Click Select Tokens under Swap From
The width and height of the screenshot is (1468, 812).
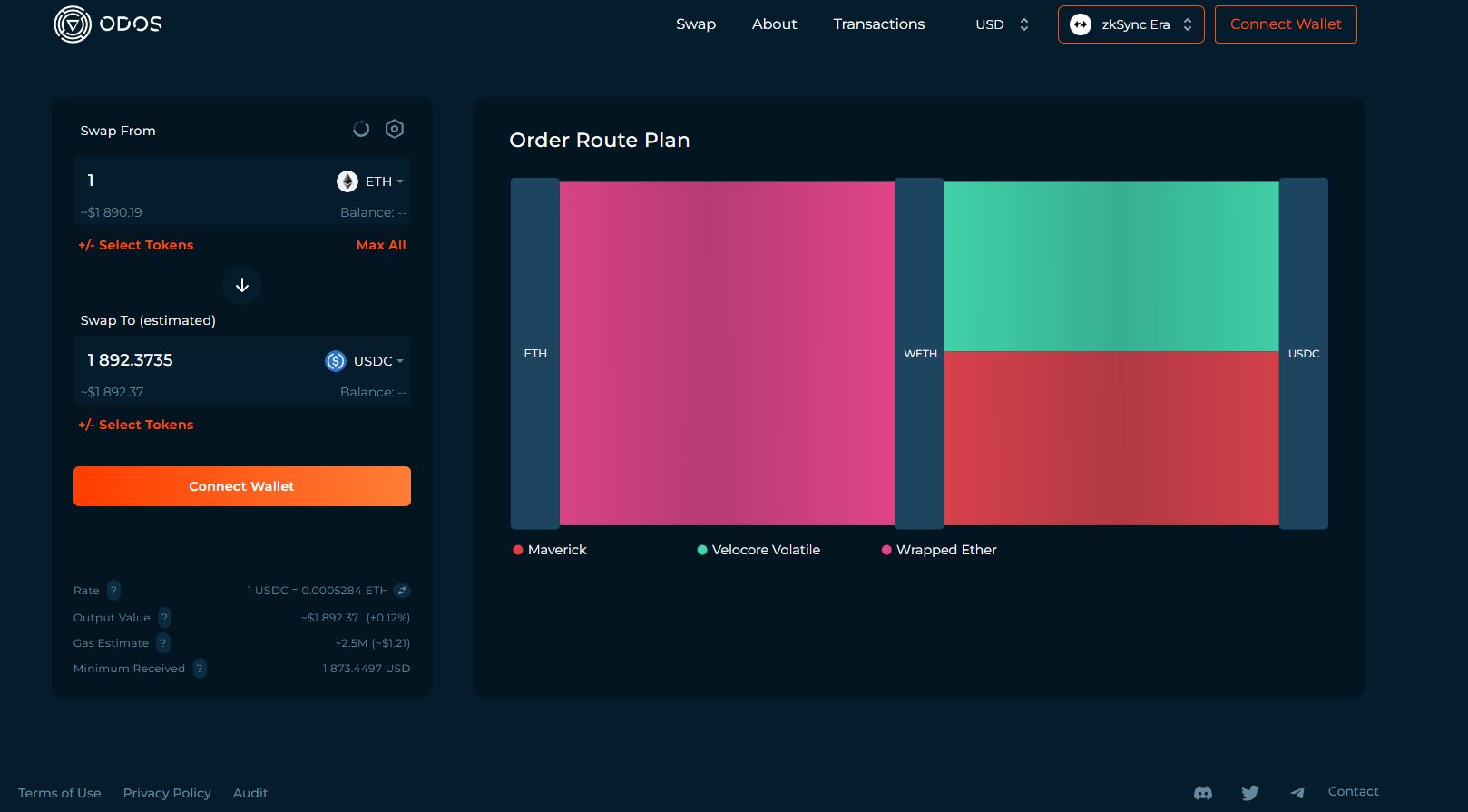136,245
